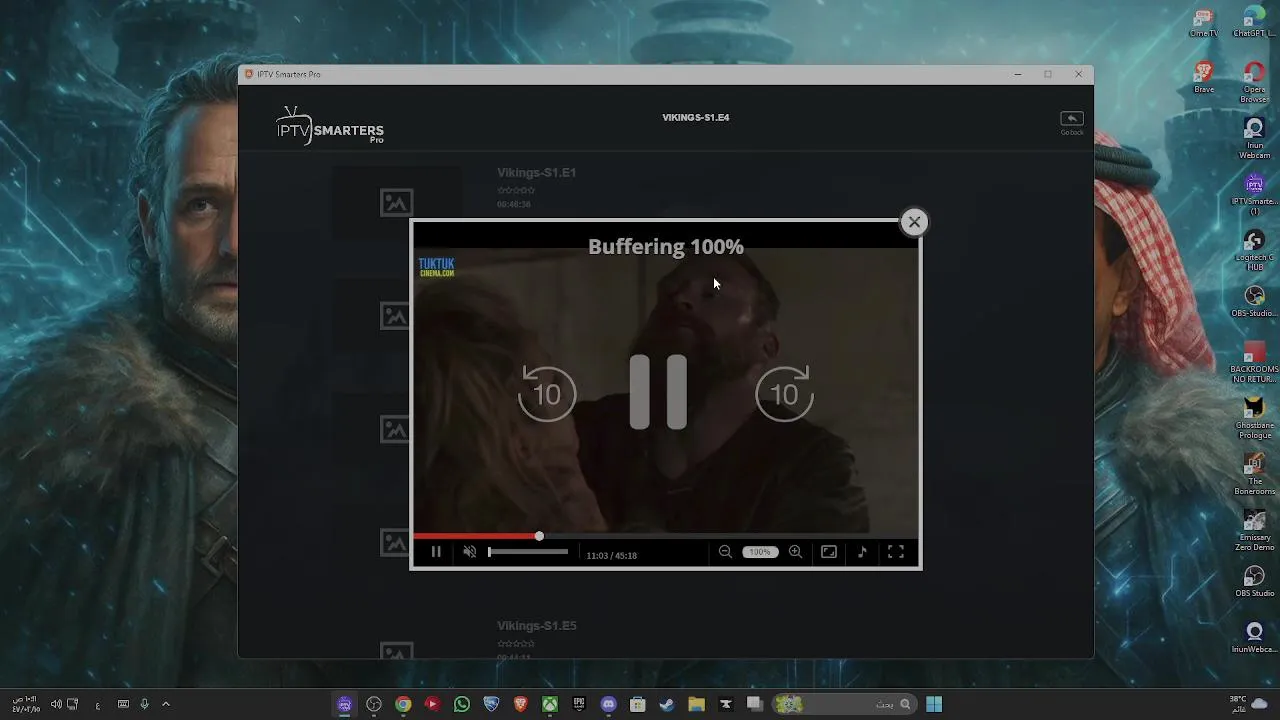Open the Ghostbane Prologue desktop shortcut
The height and width of the screenshot is (720, 1280).
pyautogui.click(x=1254, y=418)
